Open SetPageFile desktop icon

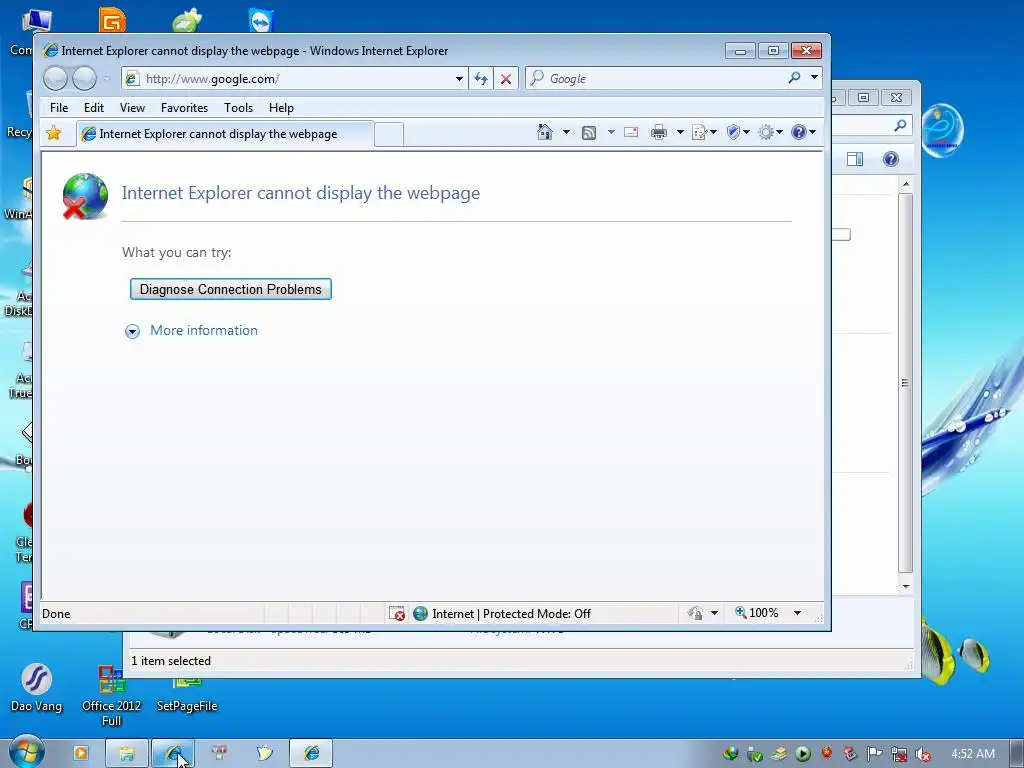[x=187, y=694]
